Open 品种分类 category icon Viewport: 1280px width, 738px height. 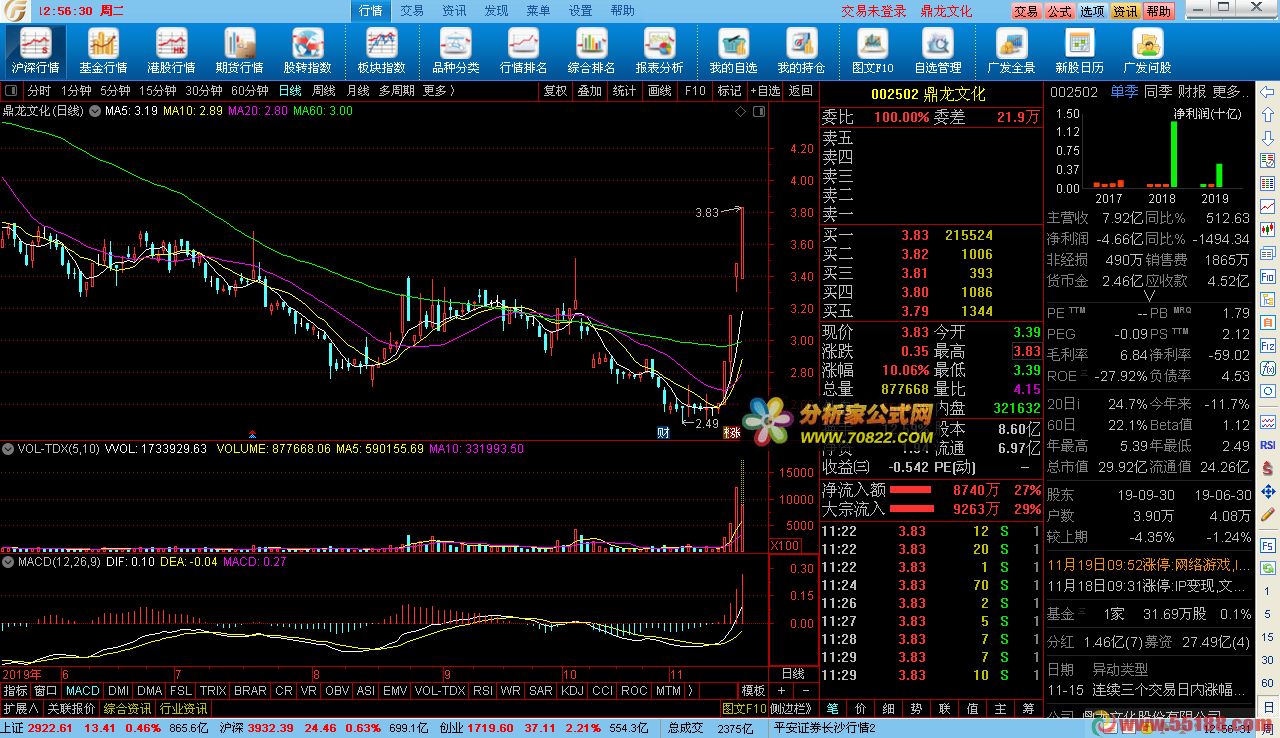tap(455, 51)
